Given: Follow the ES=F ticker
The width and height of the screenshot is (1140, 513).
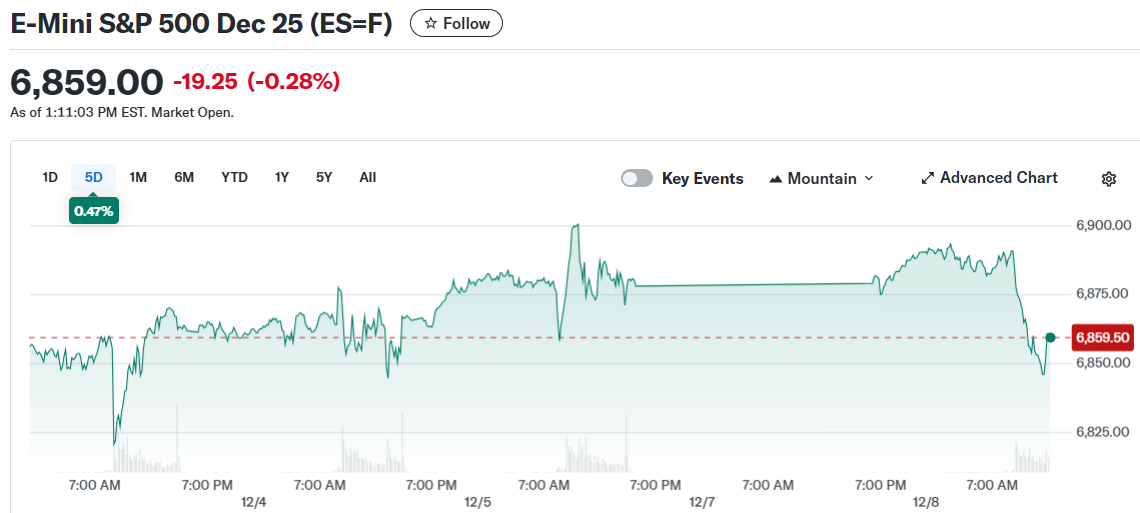Looking at the screenshot, I should pos(457,23).
